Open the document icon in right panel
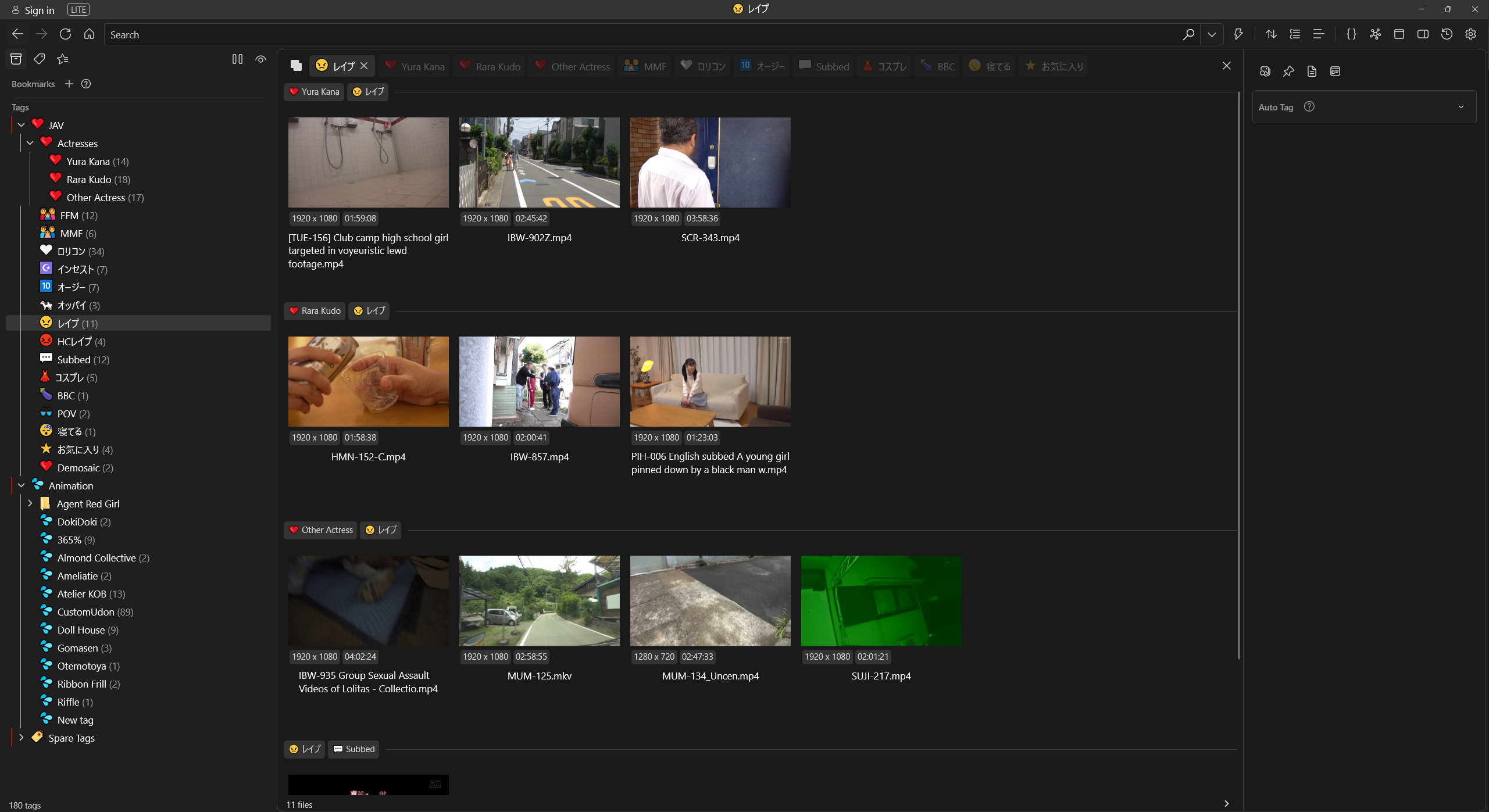This screenshot has height=812, width=1489. pyautogui.click(x=1312, y=71)
